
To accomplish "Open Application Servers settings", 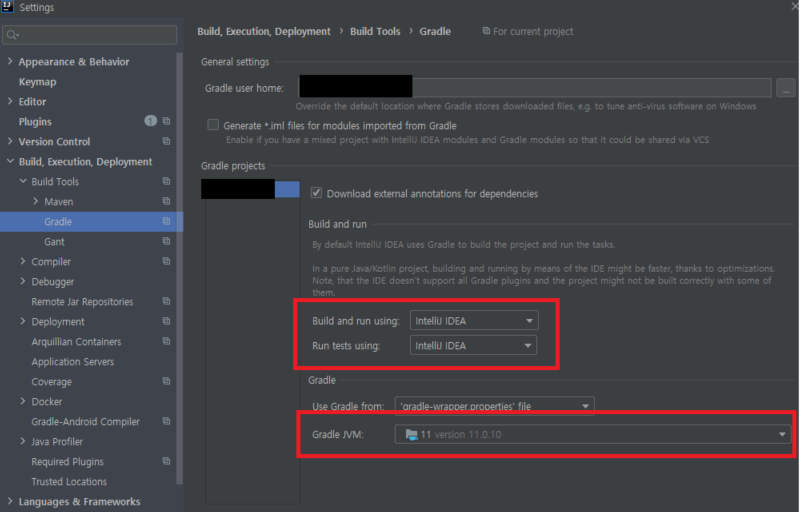I will pyautogui.click(x=73, y=362).
